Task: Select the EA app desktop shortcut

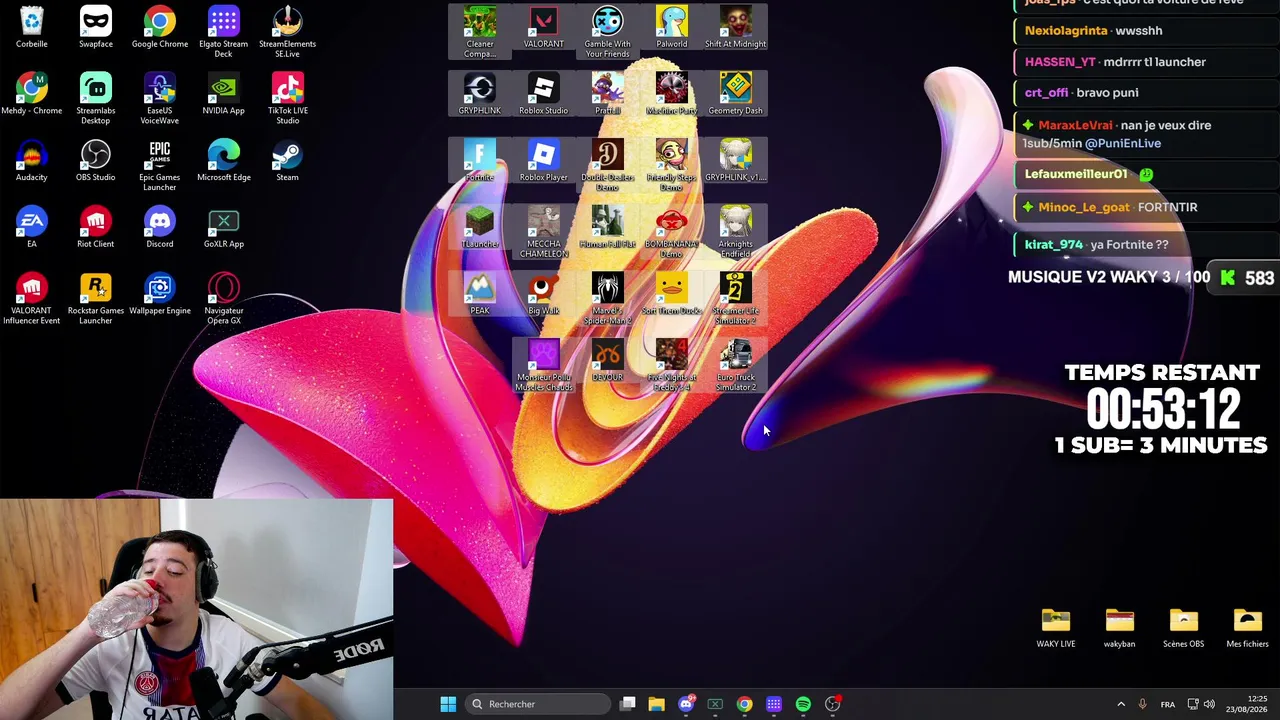Action: coord(32,228)
